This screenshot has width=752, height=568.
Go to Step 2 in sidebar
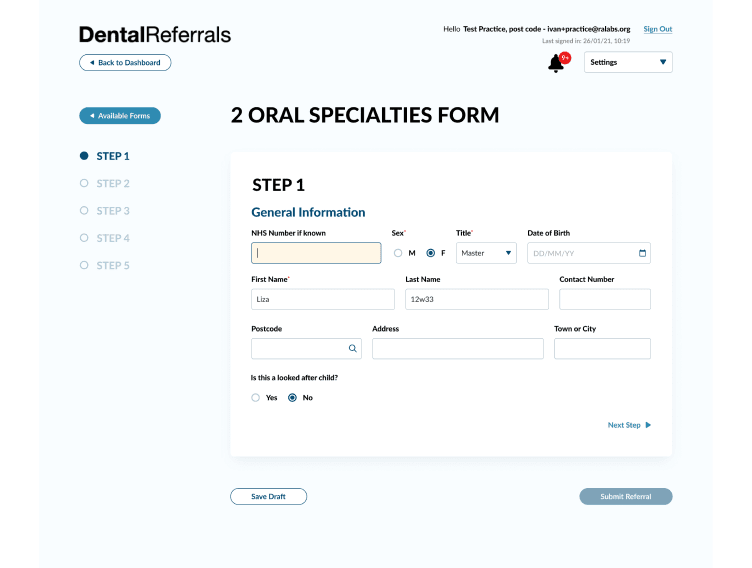click(112, 184)
